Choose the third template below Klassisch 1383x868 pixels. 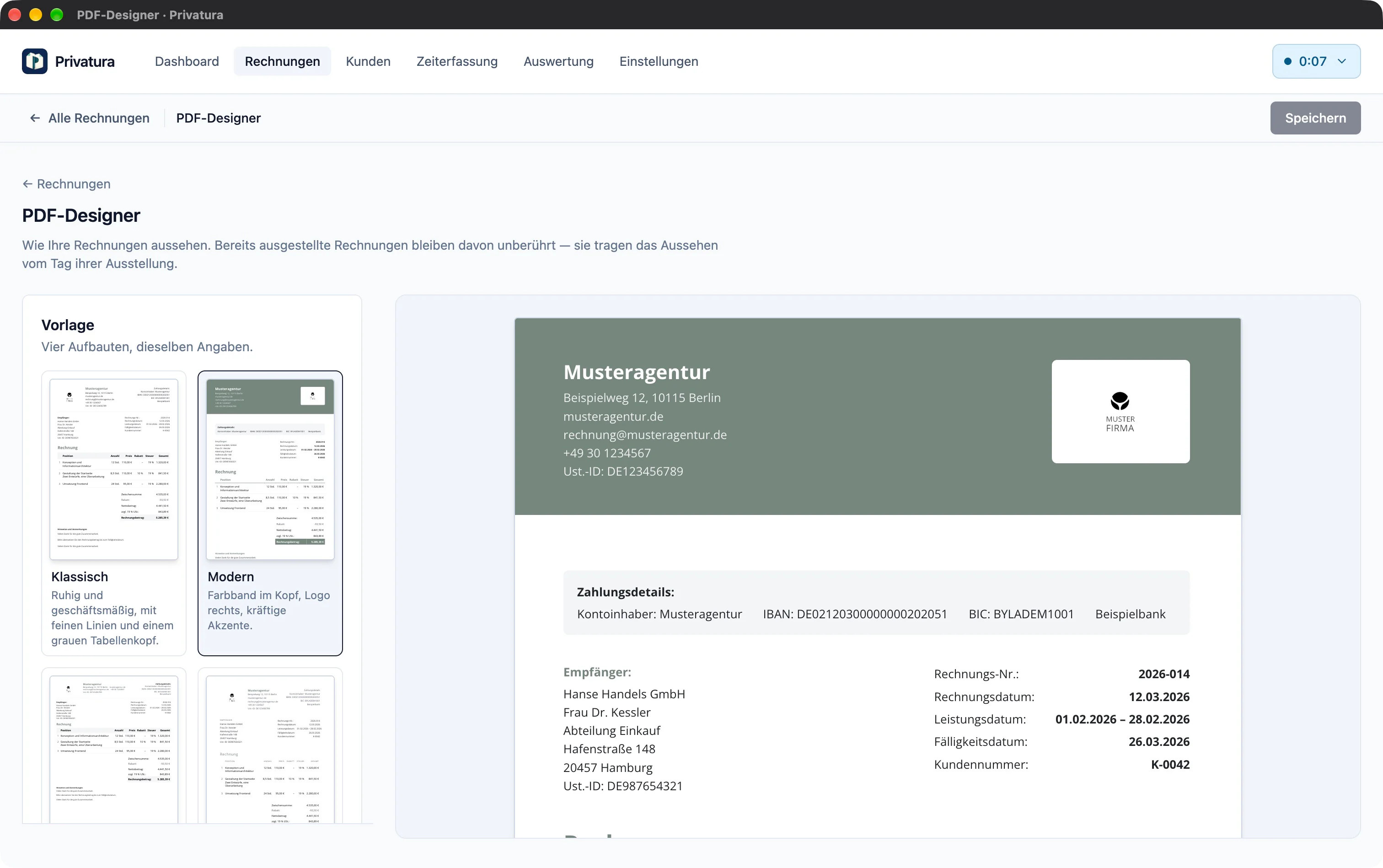point(114,746)
